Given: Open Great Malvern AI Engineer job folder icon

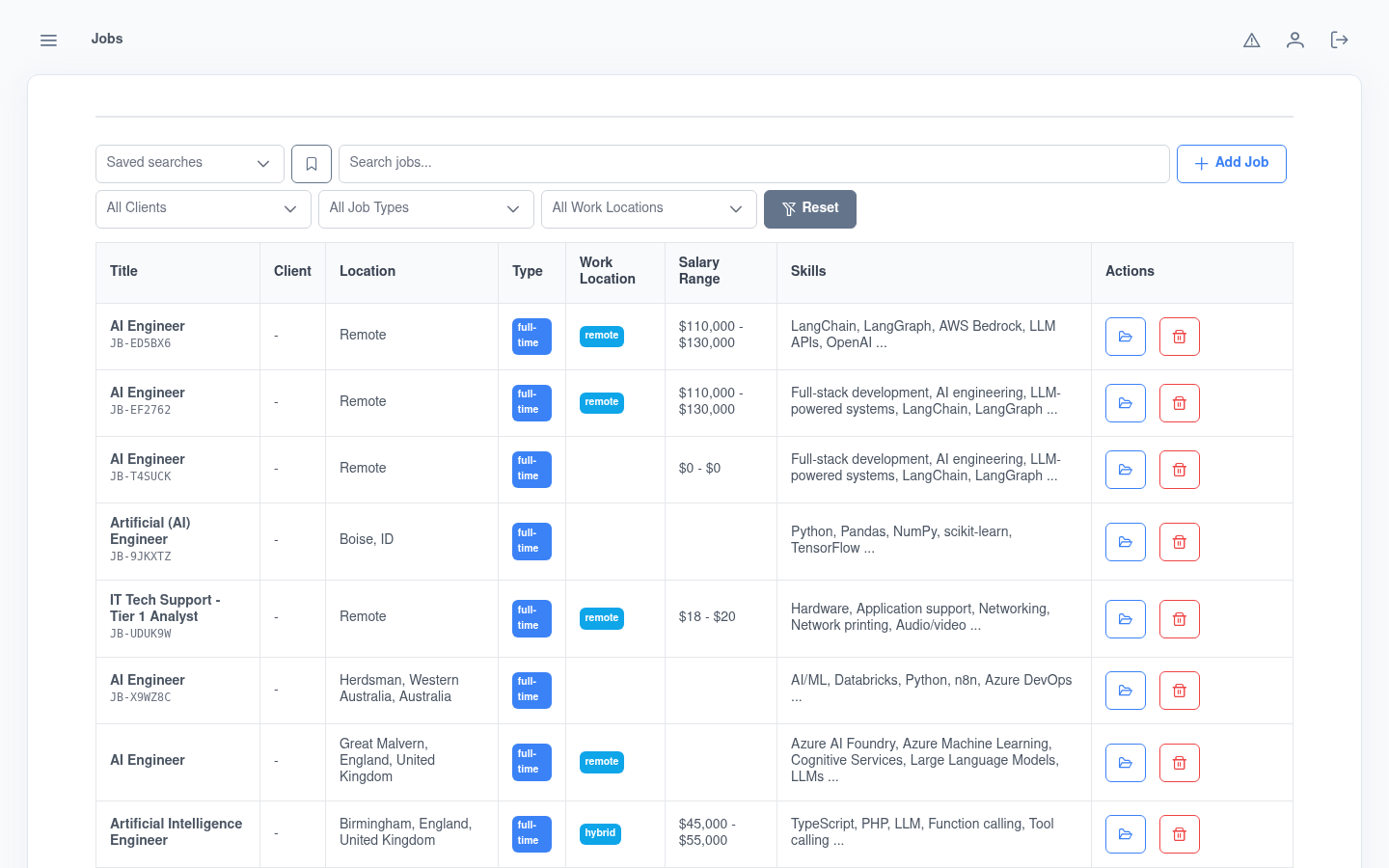Looking at the screenshot, I should (1126, 763).
